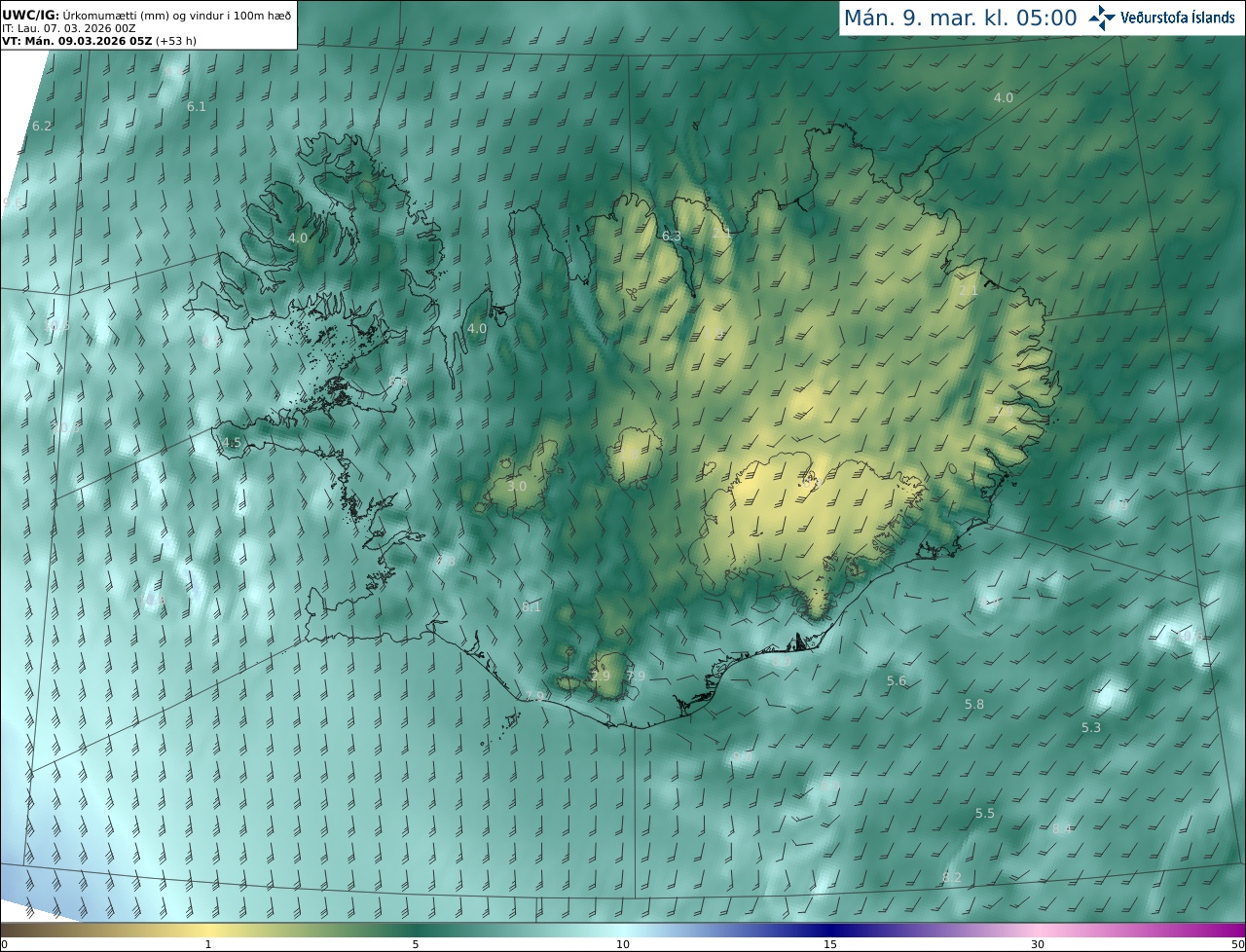
Task: Click the 6.2 precipitation value label
Action: [42, 127]
